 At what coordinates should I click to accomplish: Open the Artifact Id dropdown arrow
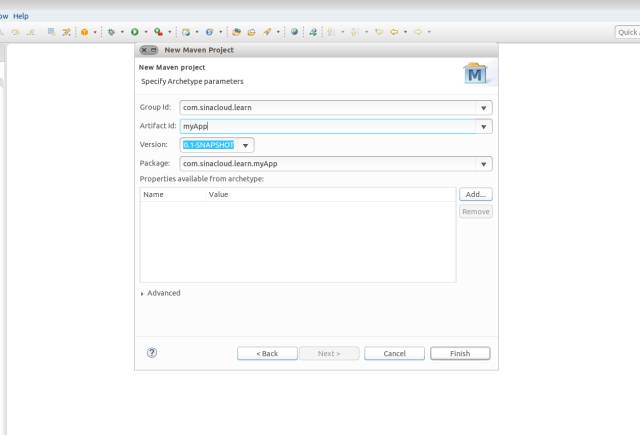pyautogui.click(x=484, y=127)
